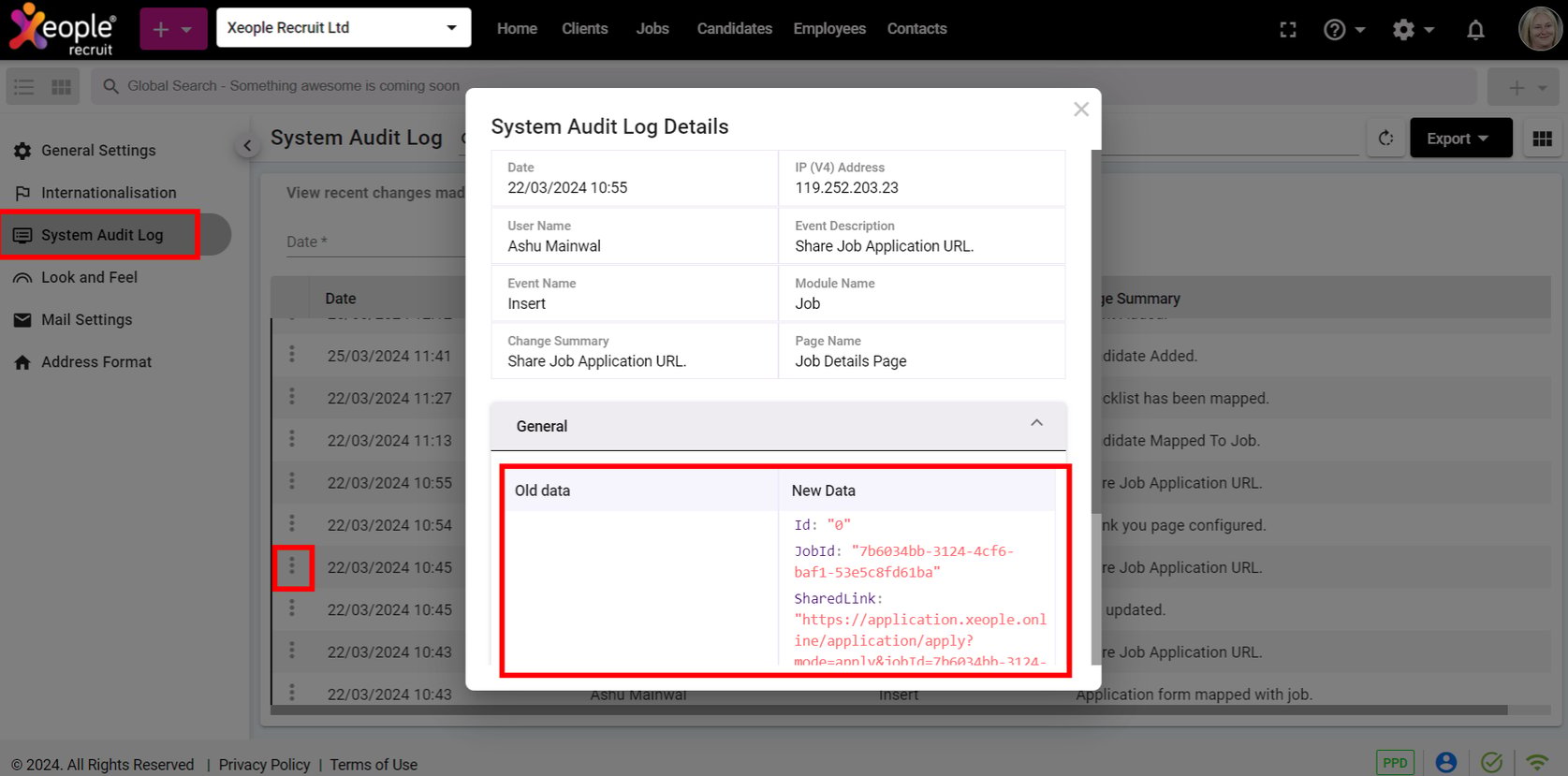Click the Old data column header
1568x776 pixels.
542,490
